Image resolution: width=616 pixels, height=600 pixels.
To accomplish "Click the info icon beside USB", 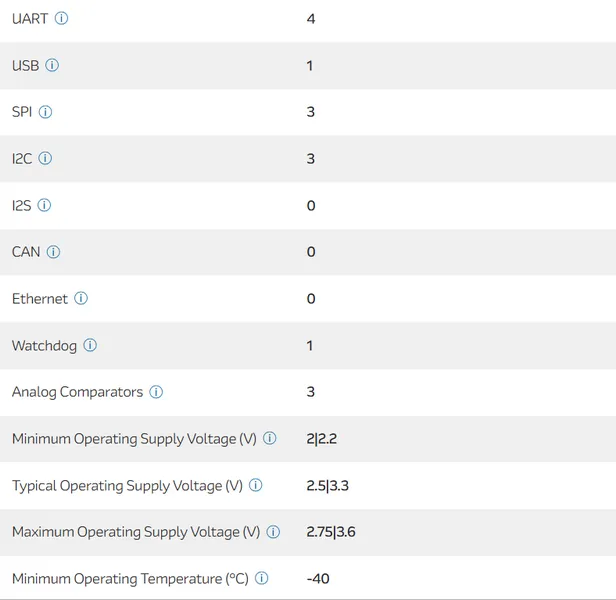I will point(52,65).
